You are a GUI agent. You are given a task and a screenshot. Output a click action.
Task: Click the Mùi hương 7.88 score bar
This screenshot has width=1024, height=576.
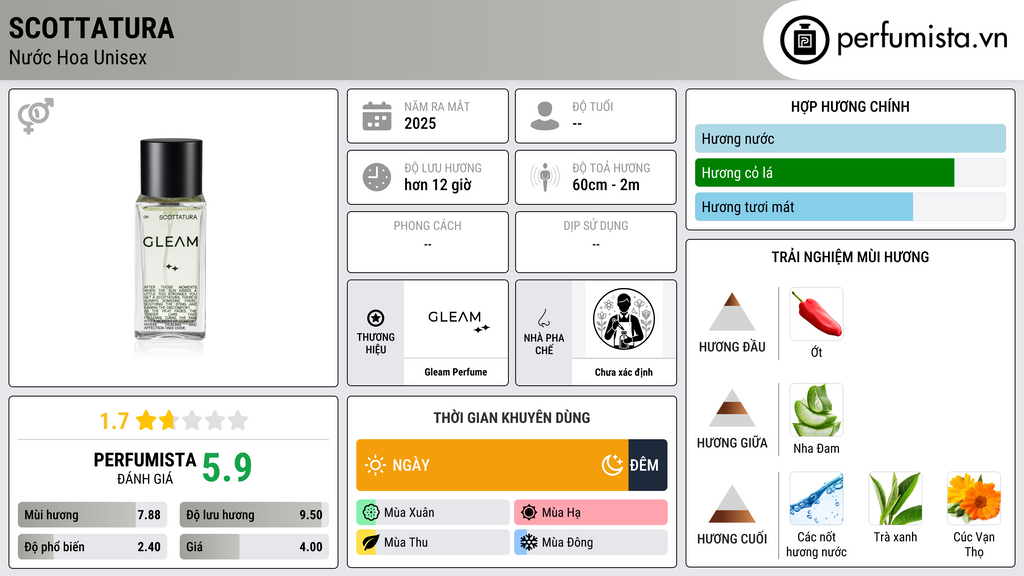pyautogui.click(x=92, y=515)
